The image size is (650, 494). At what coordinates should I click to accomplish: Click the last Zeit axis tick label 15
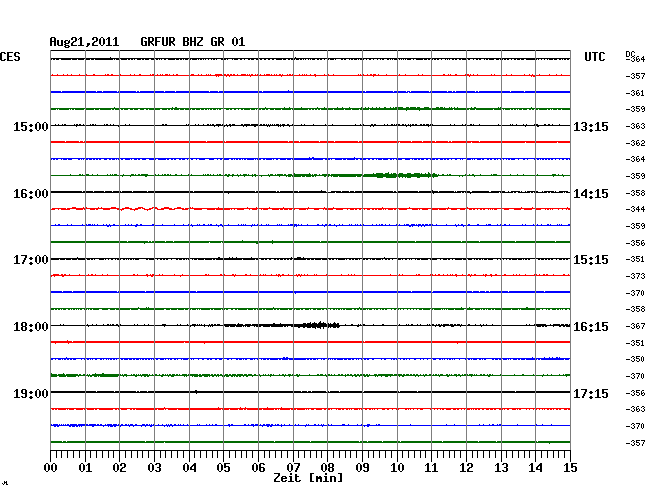[570, 468]
